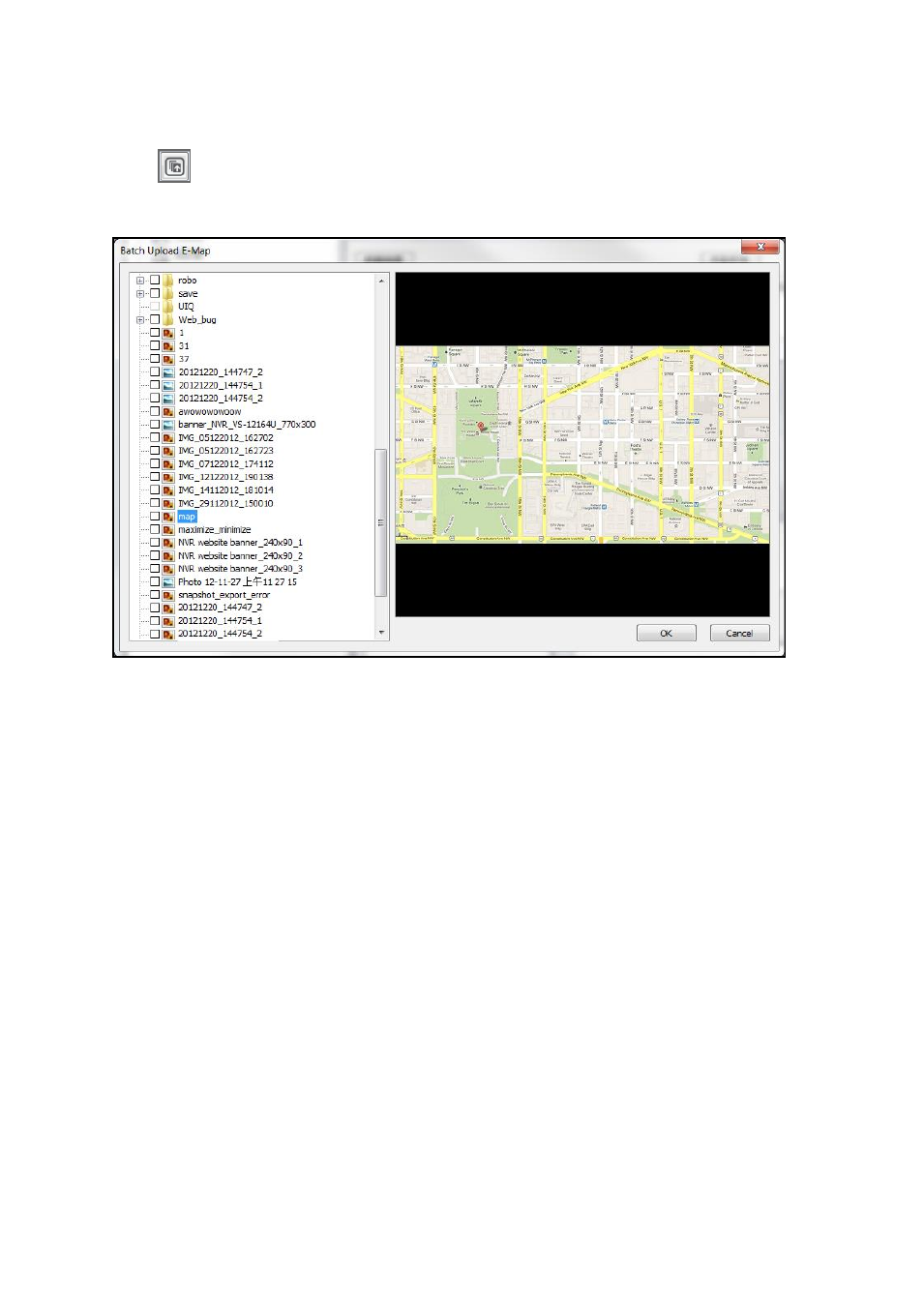
Task: Select the highlighted 'map' file name
Action: point(187,517)
